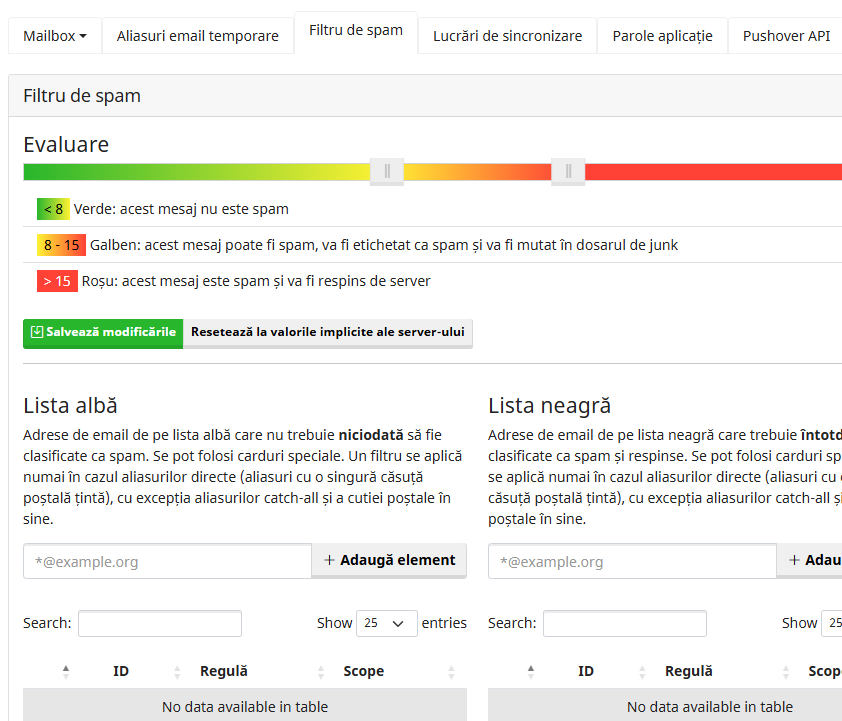This screenshot has height=721, width=842.
Task: Sort the Lista albă table by ID column
Action: pos(121,671)
